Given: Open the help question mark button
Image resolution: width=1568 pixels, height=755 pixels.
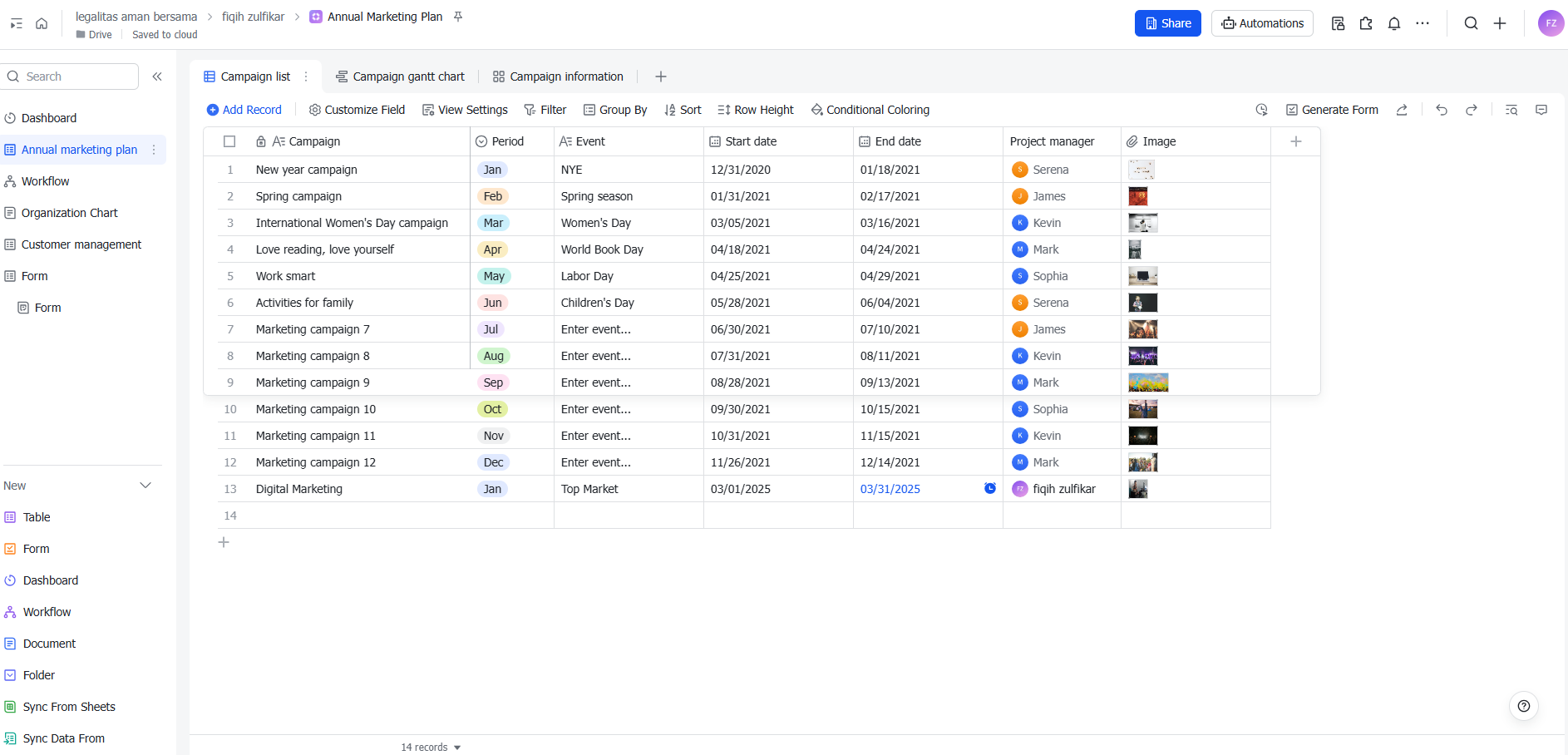Looking at the screenshot, I should point(1523,706).
